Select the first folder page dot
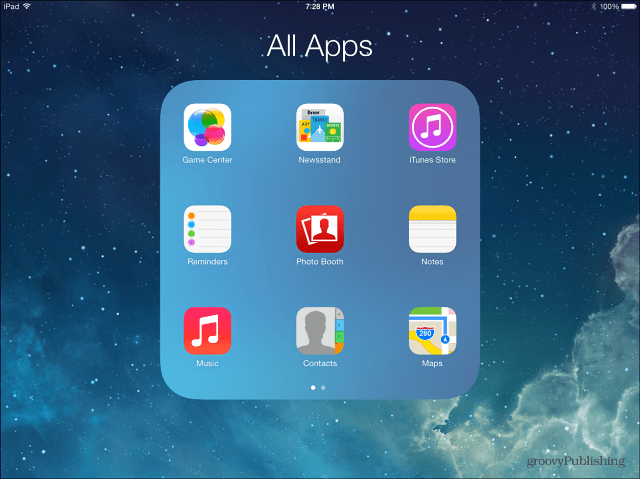The height and width of the screenshot is (479, 640). point(313,388)
